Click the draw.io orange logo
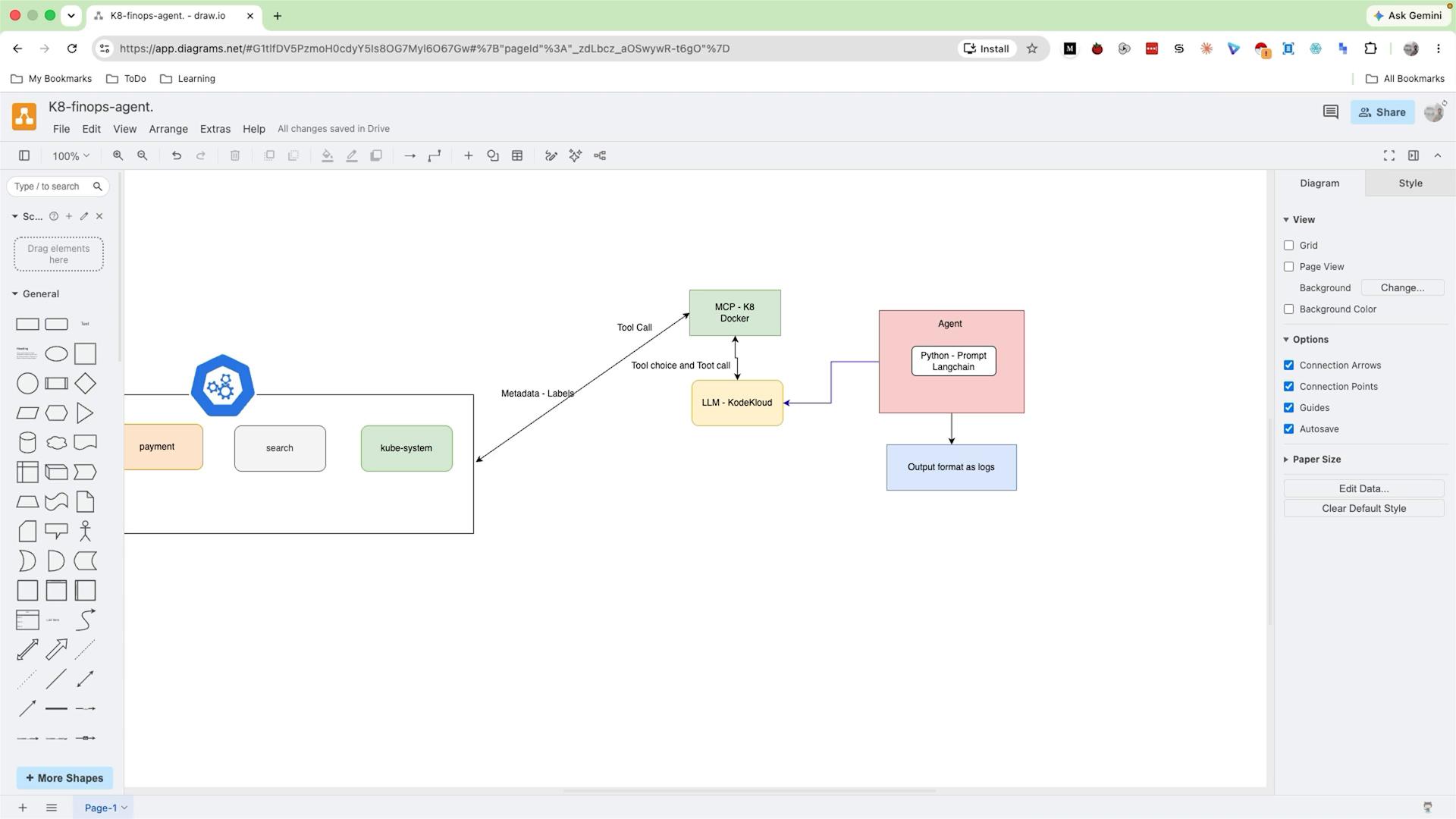1456x819 pixels. pyautogui.click(x=24, y=117)
